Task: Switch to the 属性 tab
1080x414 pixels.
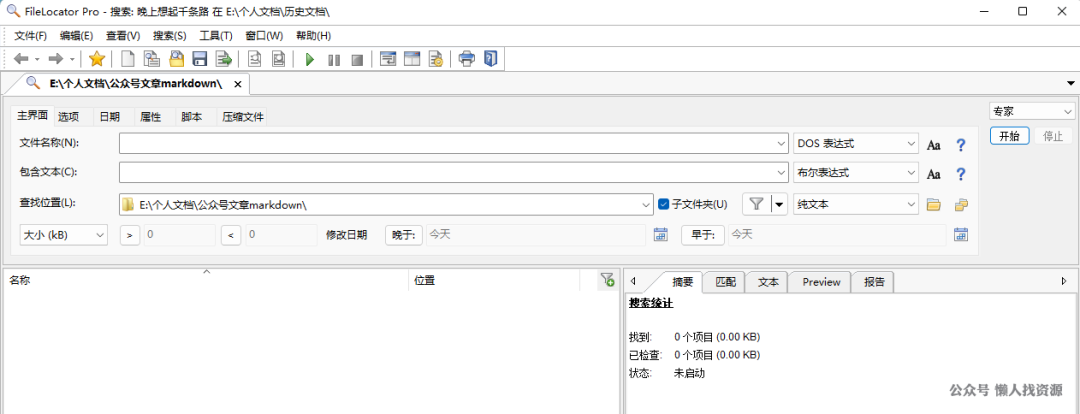Action: (x=151, y=117)
